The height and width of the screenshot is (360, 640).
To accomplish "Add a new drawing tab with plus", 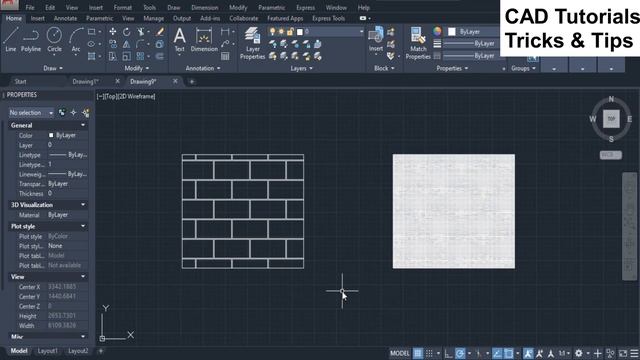I will coord(192,82).
